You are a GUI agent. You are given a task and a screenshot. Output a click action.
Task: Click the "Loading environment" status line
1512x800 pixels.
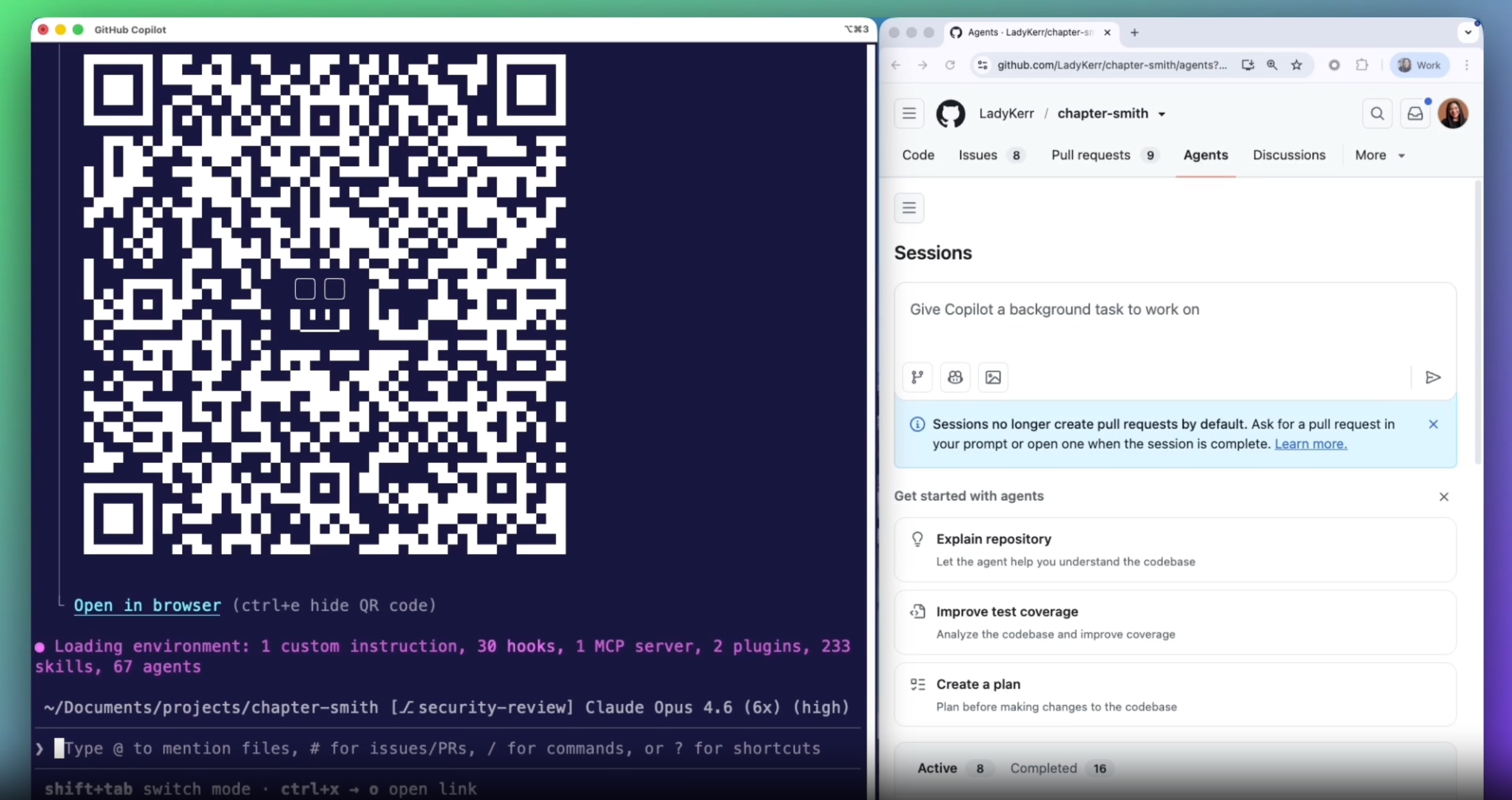442,656
